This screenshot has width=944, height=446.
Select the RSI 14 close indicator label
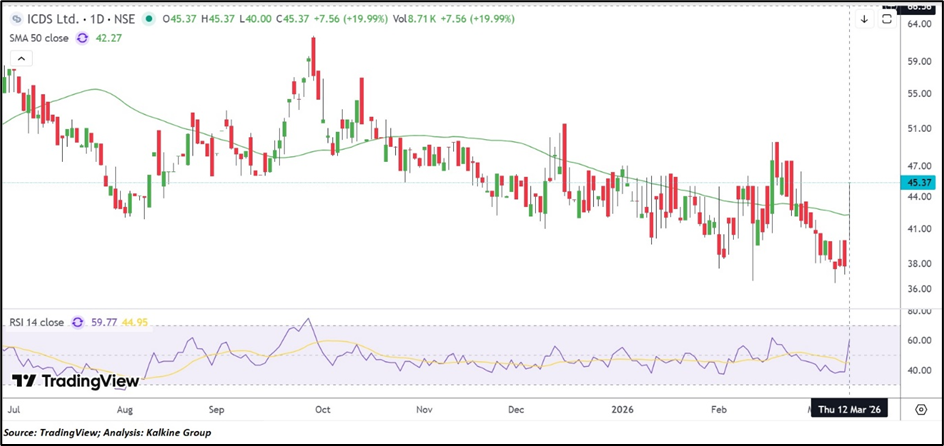point(38,323)
